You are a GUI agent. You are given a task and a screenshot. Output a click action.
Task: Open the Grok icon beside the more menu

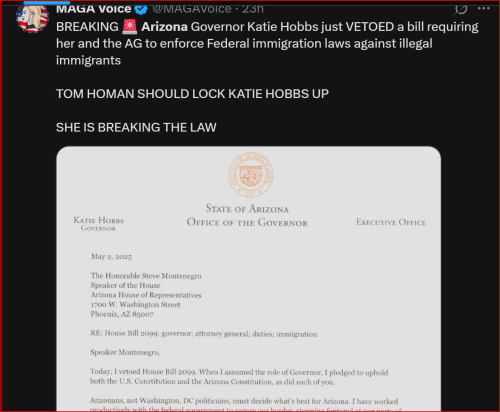461,9
